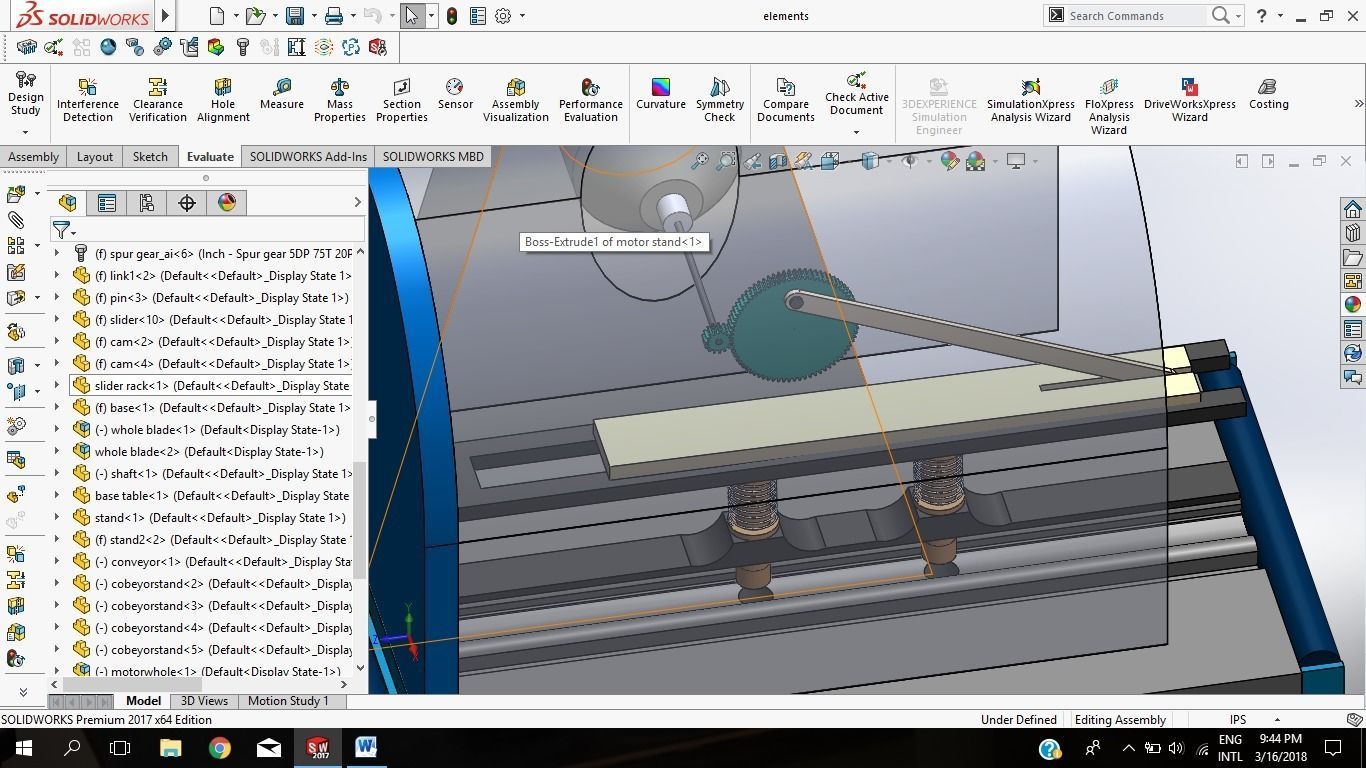
Task: Click the Save icon
Action: 294,16
